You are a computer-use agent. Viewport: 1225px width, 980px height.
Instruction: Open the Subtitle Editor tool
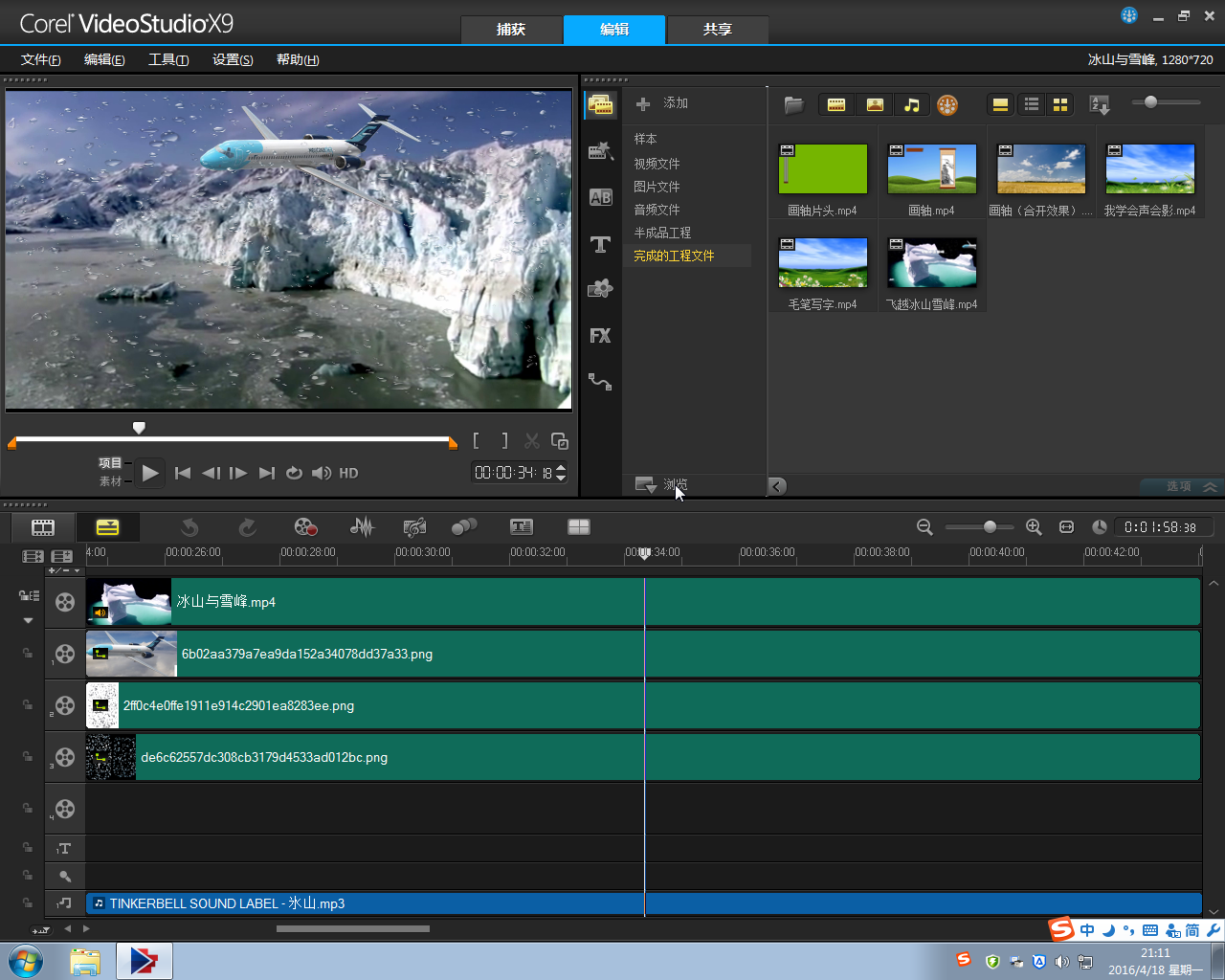click(x=522, y=527)
